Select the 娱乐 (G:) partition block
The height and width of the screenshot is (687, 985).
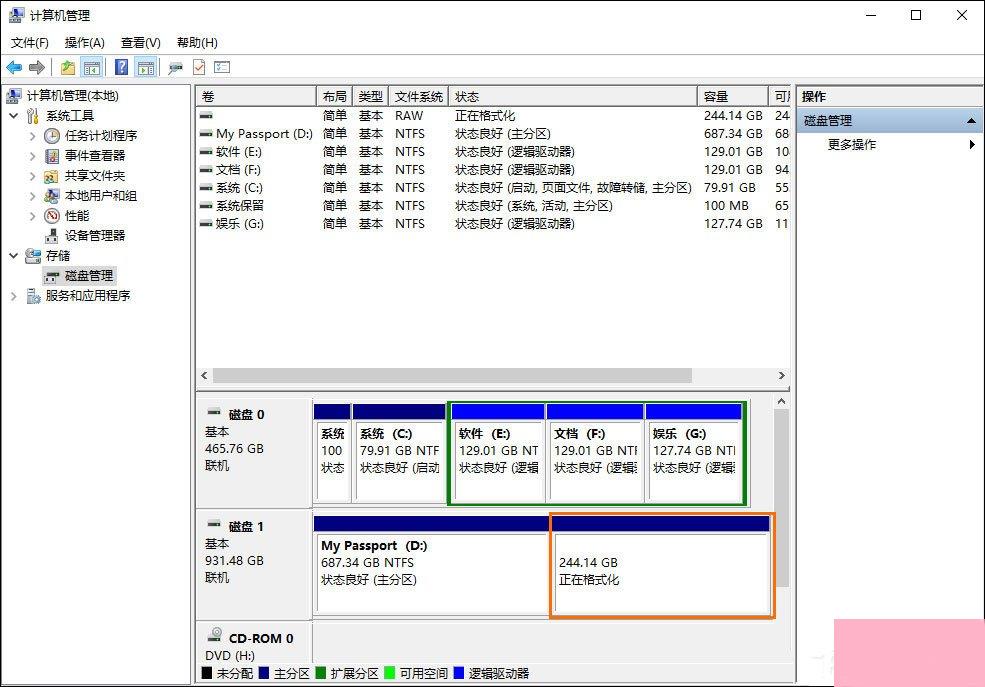(x=694, y=453)
